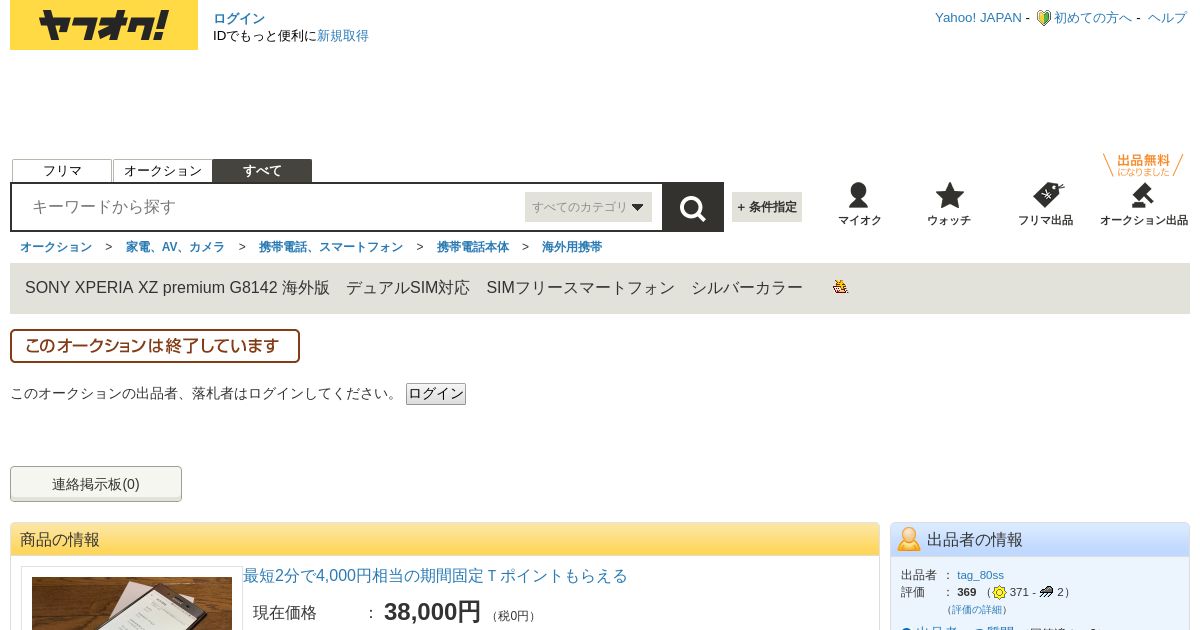
Task: Click the rain cloud bad-rating icon
Action: [x=1047, y=592]
